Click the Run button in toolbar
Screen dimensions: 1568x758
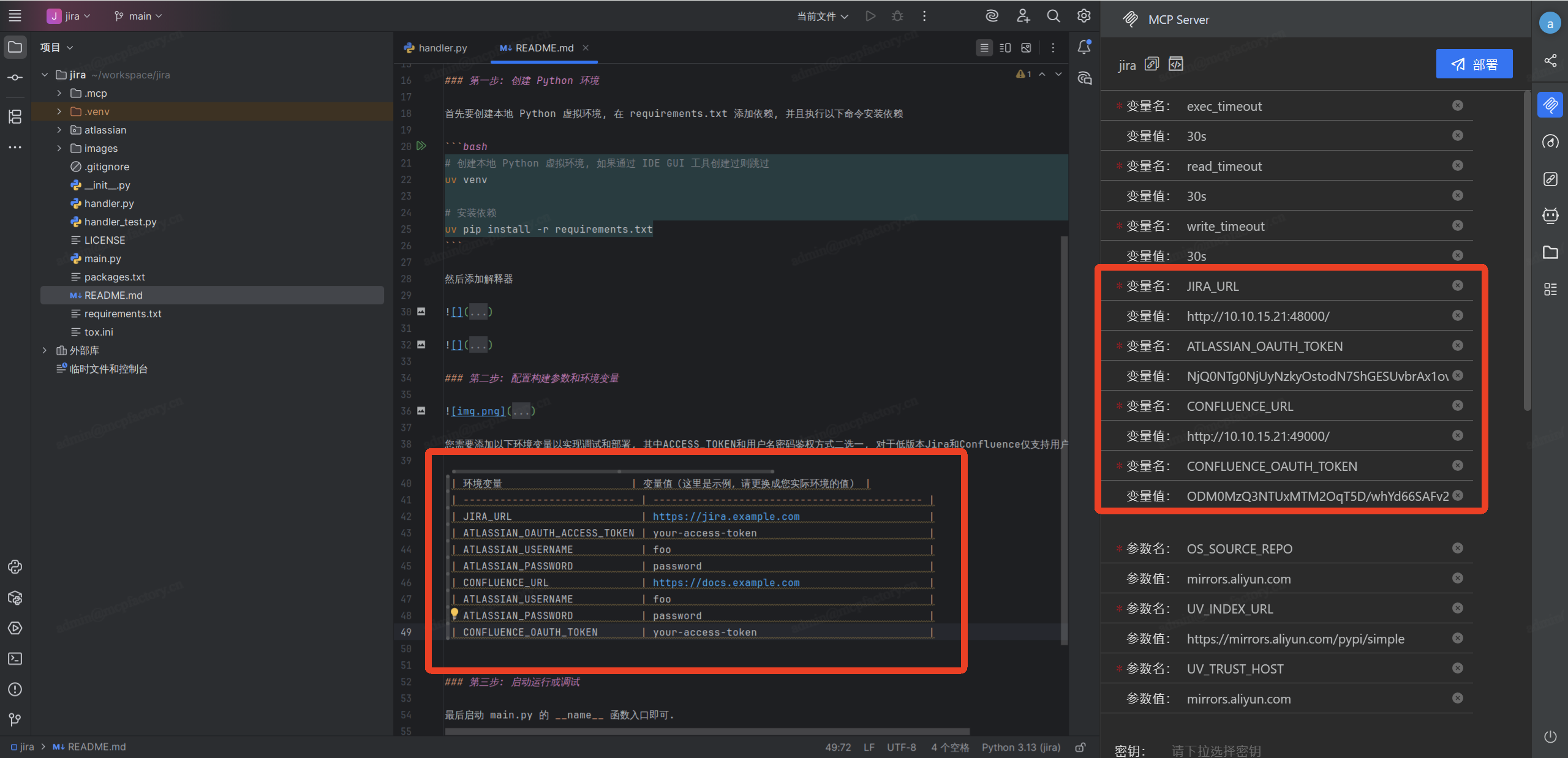click(x=870, y=17)
